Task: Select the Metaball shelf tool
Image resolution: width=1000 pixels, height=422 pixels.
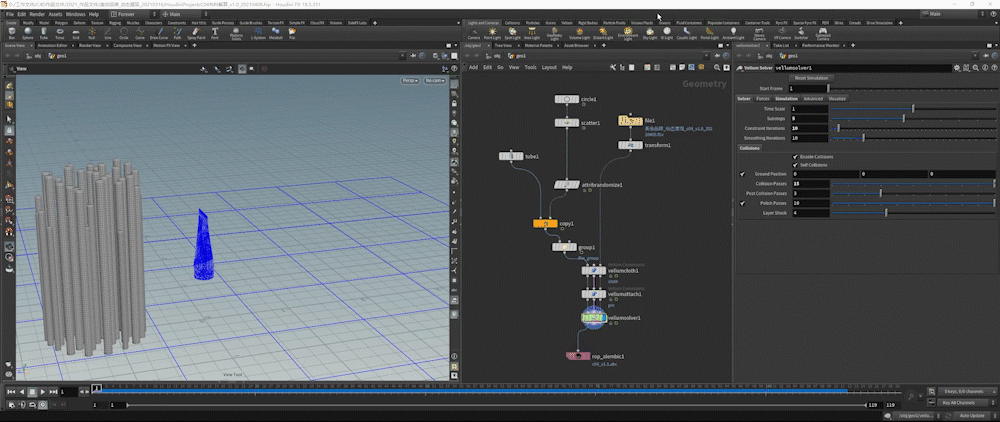Action: click(276, 33)
